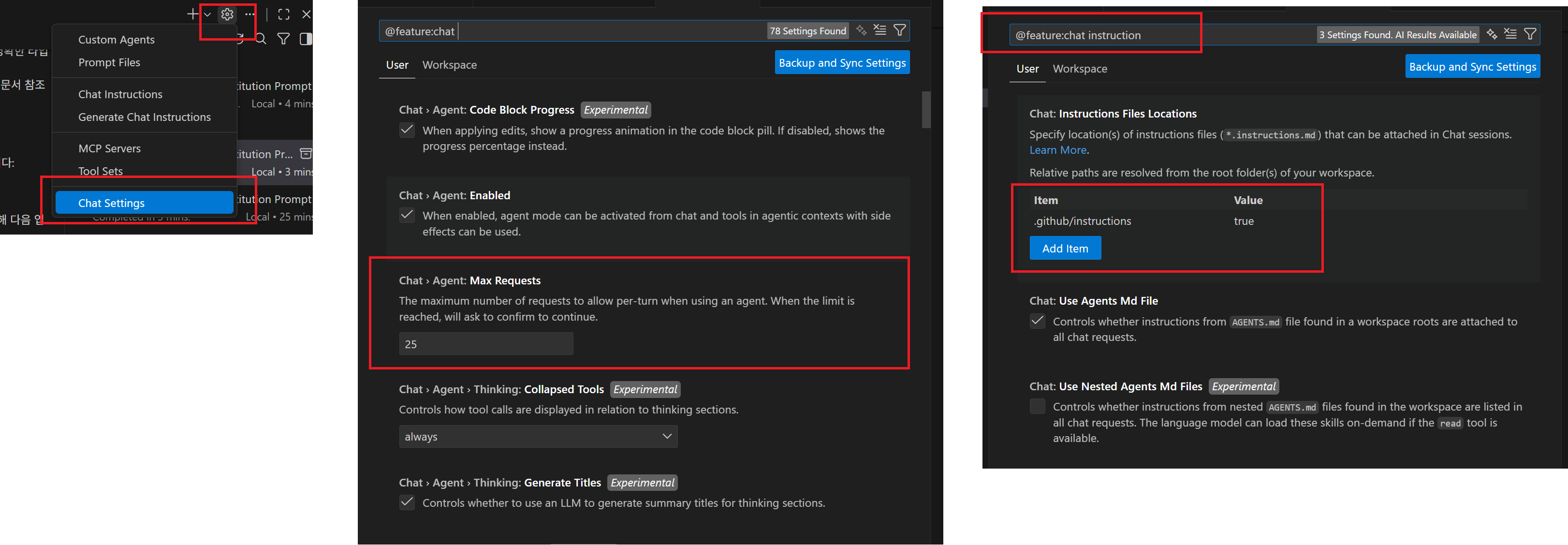This screenshot has width=1568, height=545.
Task: Clear search in '@feature:chat instruction' settings bar
Action: coord(1510,34)
